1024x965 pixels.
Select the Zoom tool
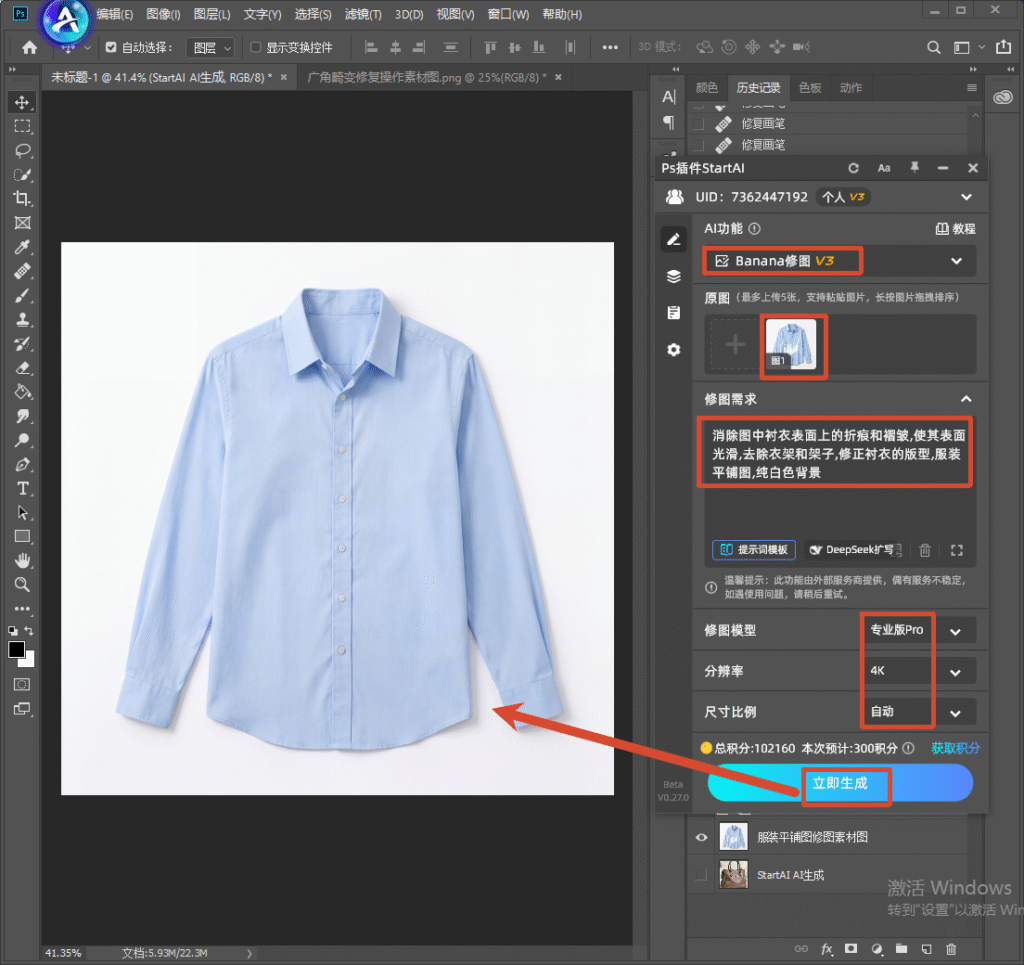22,584
